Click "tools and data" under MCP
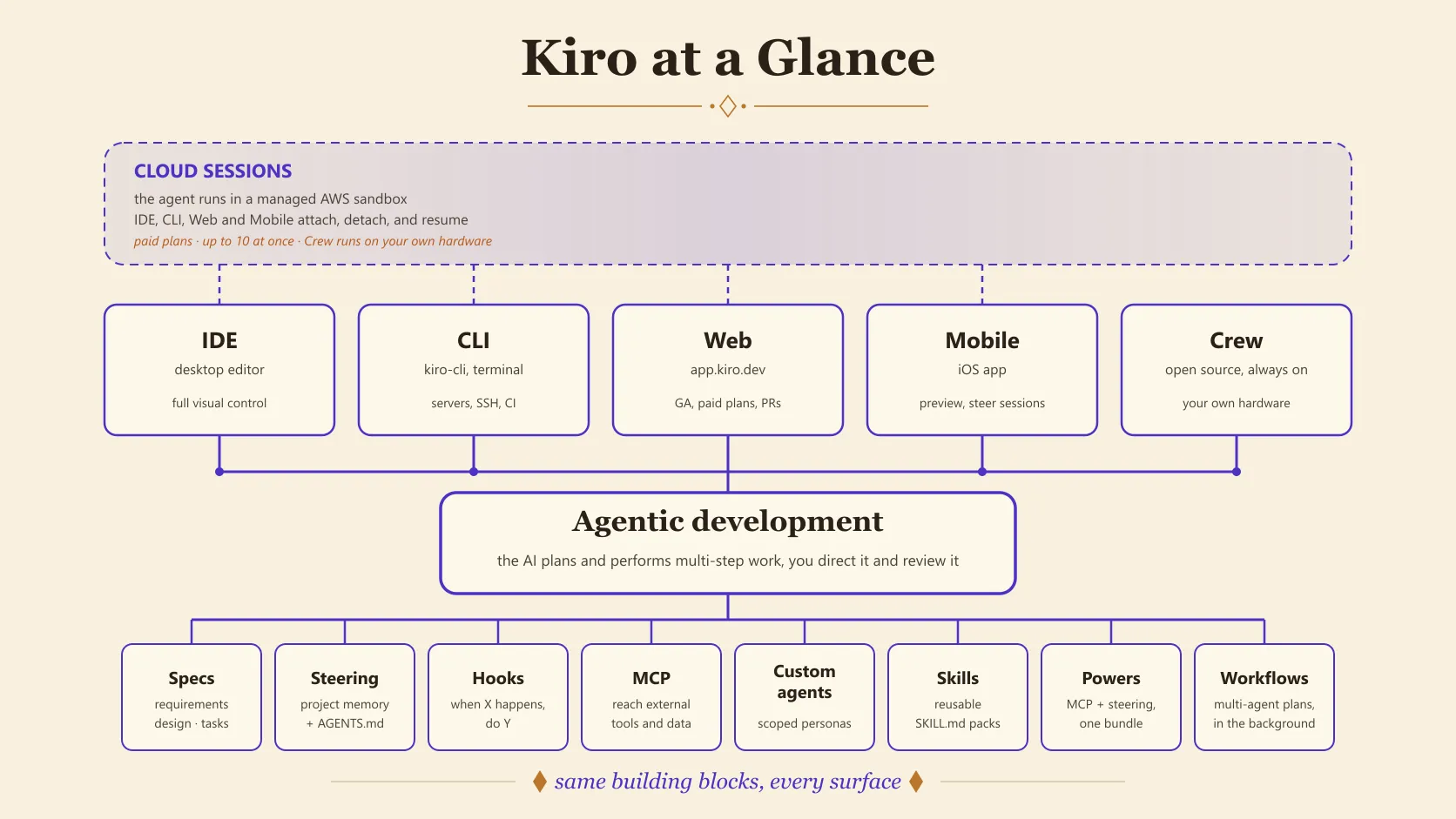The image size is (1456, 819). 651,723
